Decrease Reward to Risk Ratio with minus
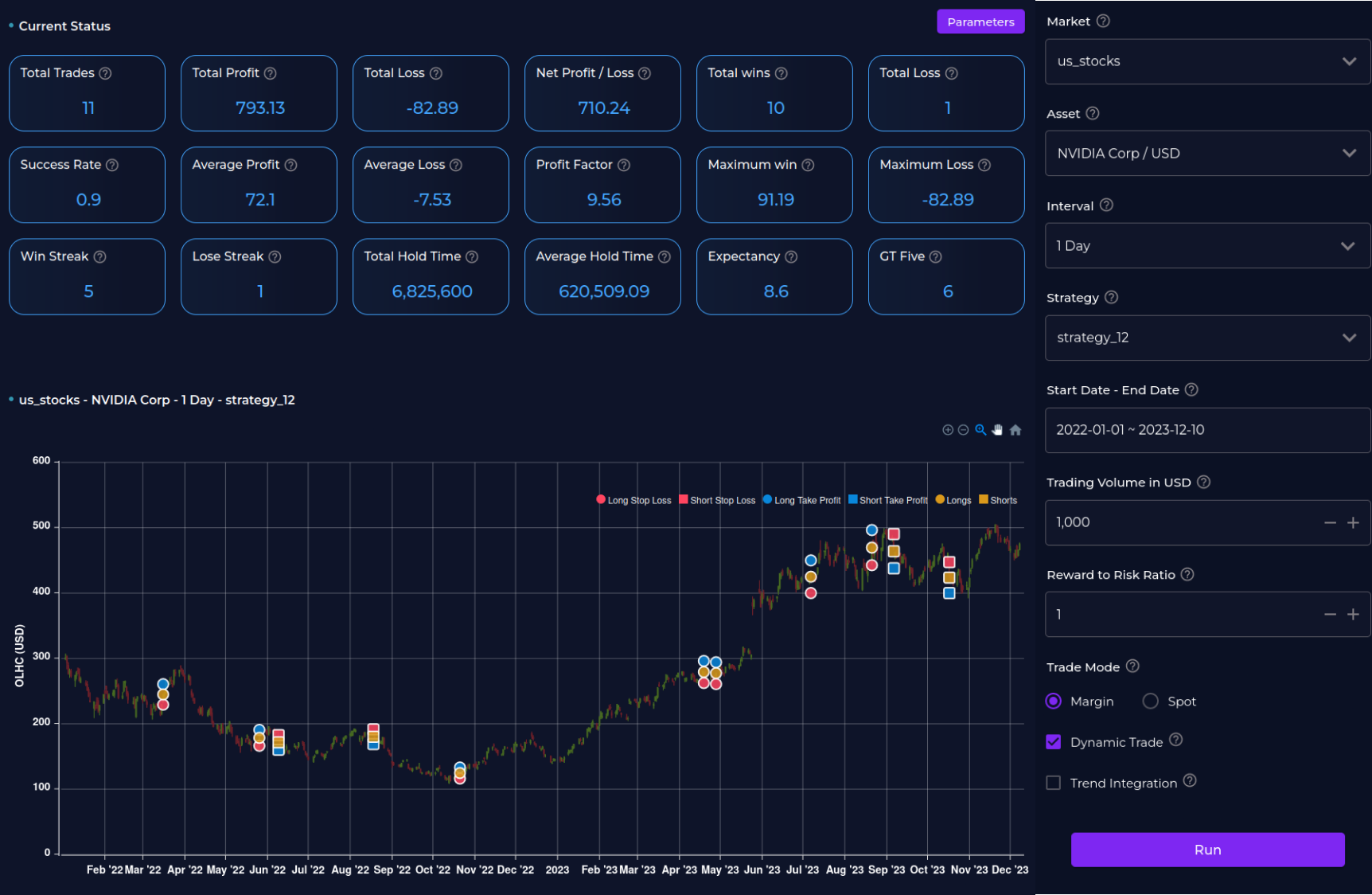Screen dimensions: 1372x895 pos(1330,615)
